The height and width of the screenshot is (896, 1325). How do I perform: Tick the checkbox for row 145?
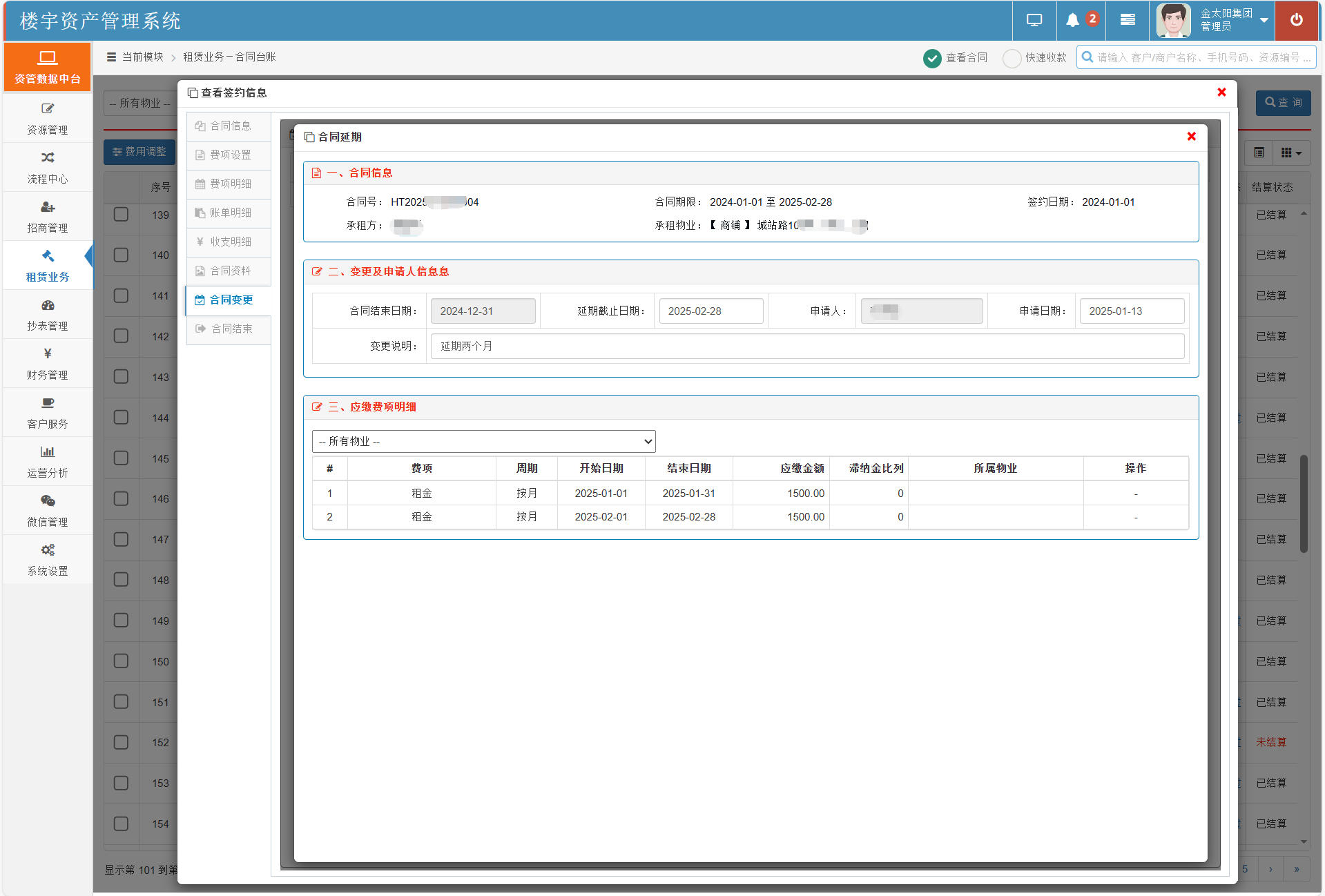tap(121, 458)
